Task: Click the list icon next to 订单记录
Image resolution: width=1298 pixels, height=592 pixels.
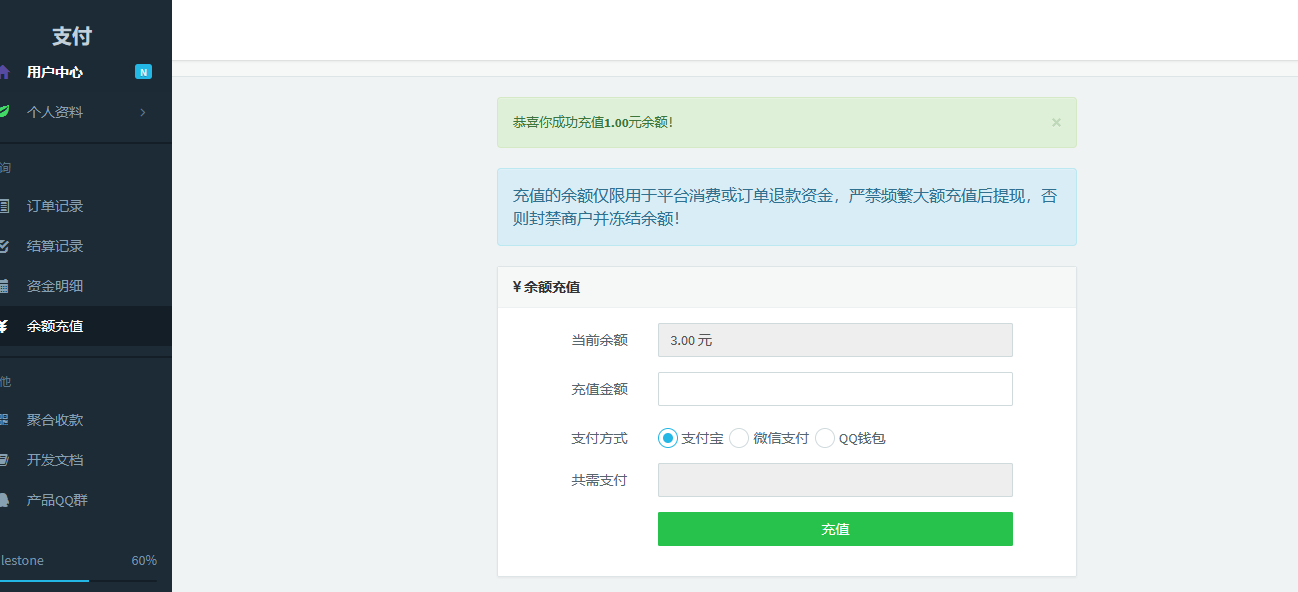Action: [x=4, y=206]
